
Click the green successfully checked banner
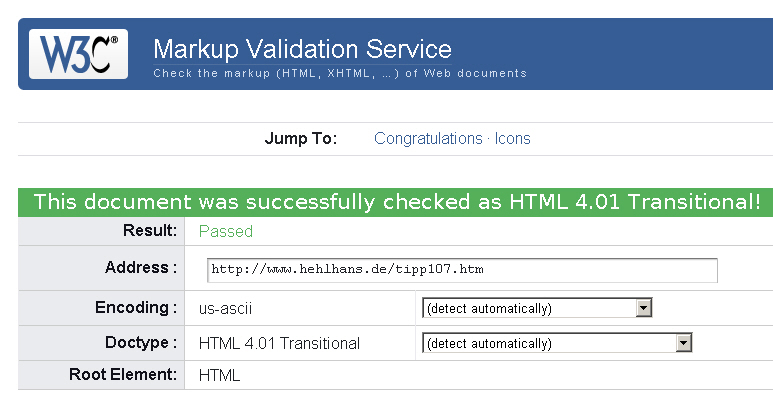396,202
